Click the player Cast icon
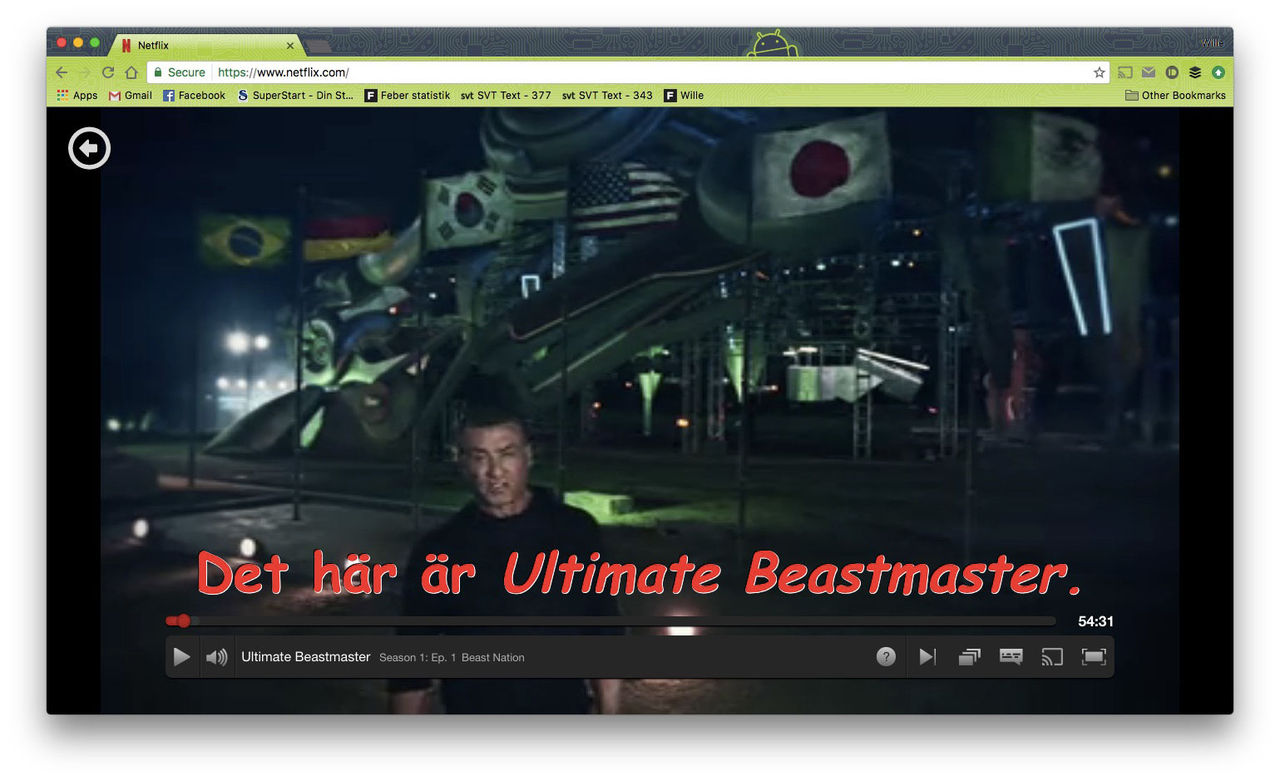The image size is (1280, 781). click(x=1052, y=657)
